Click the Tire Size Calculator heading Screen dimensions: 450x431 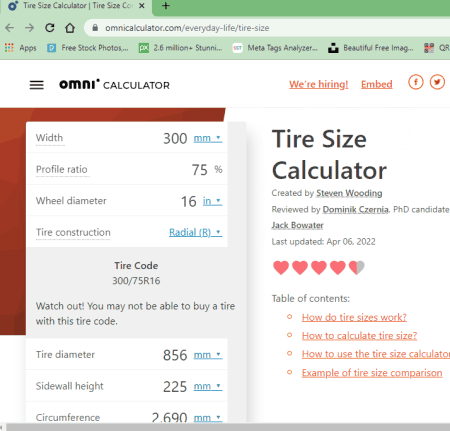point(329,154)
